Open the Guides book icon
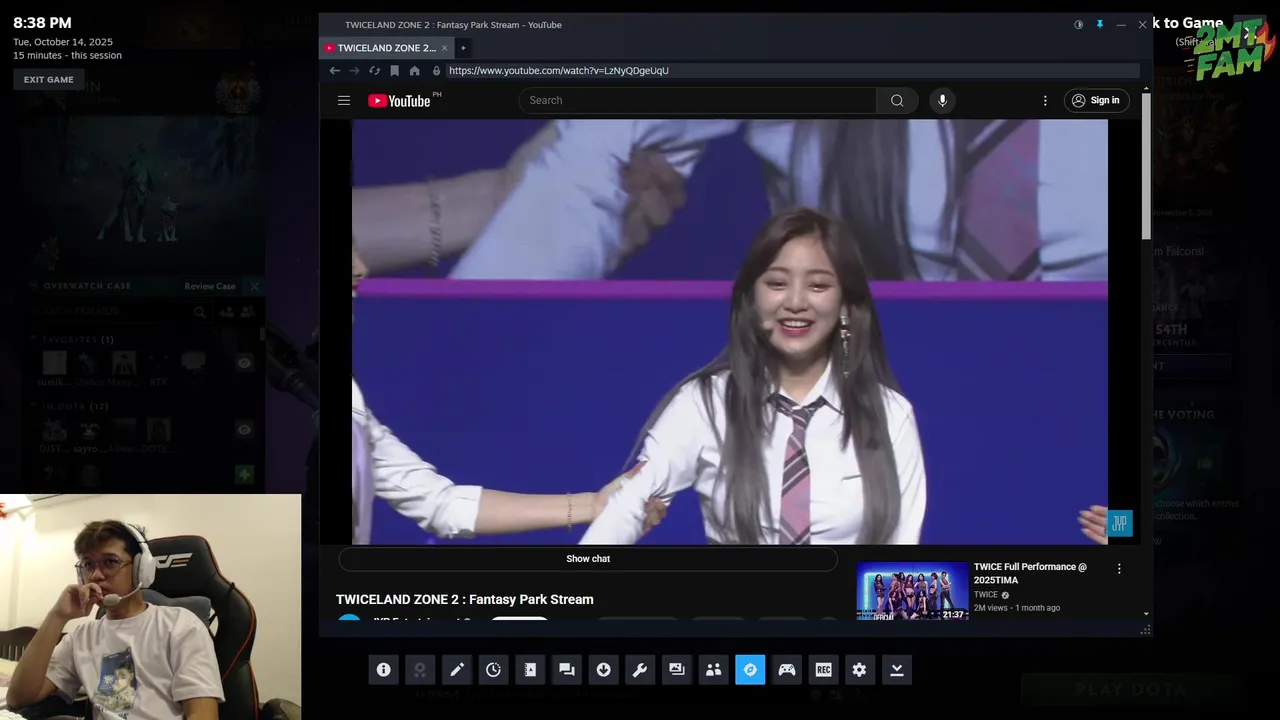Screen dimensions: 1280x720 (x=530, y=670)
